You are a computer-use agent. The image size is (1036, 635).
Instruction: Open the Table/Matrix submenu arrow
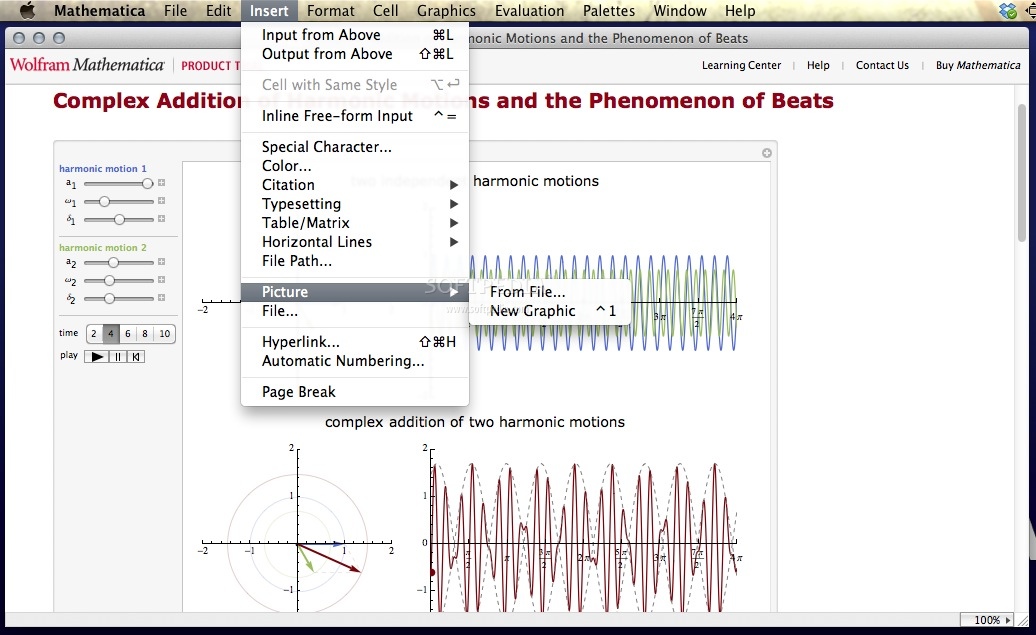pyautogui.click(x=455, y=223)
